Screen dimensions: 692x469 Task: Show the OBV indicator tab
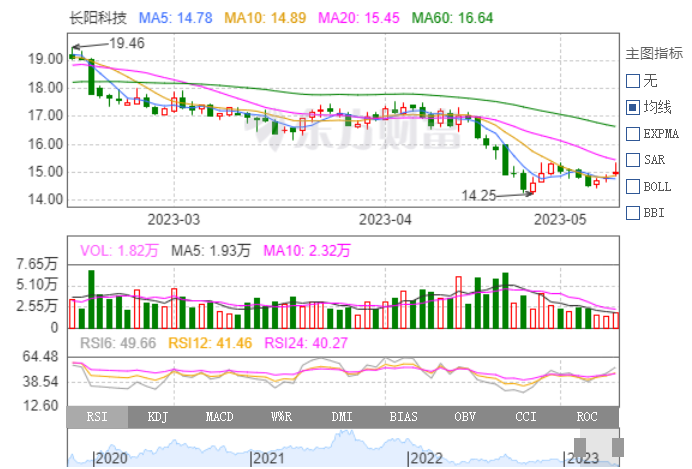465,417
